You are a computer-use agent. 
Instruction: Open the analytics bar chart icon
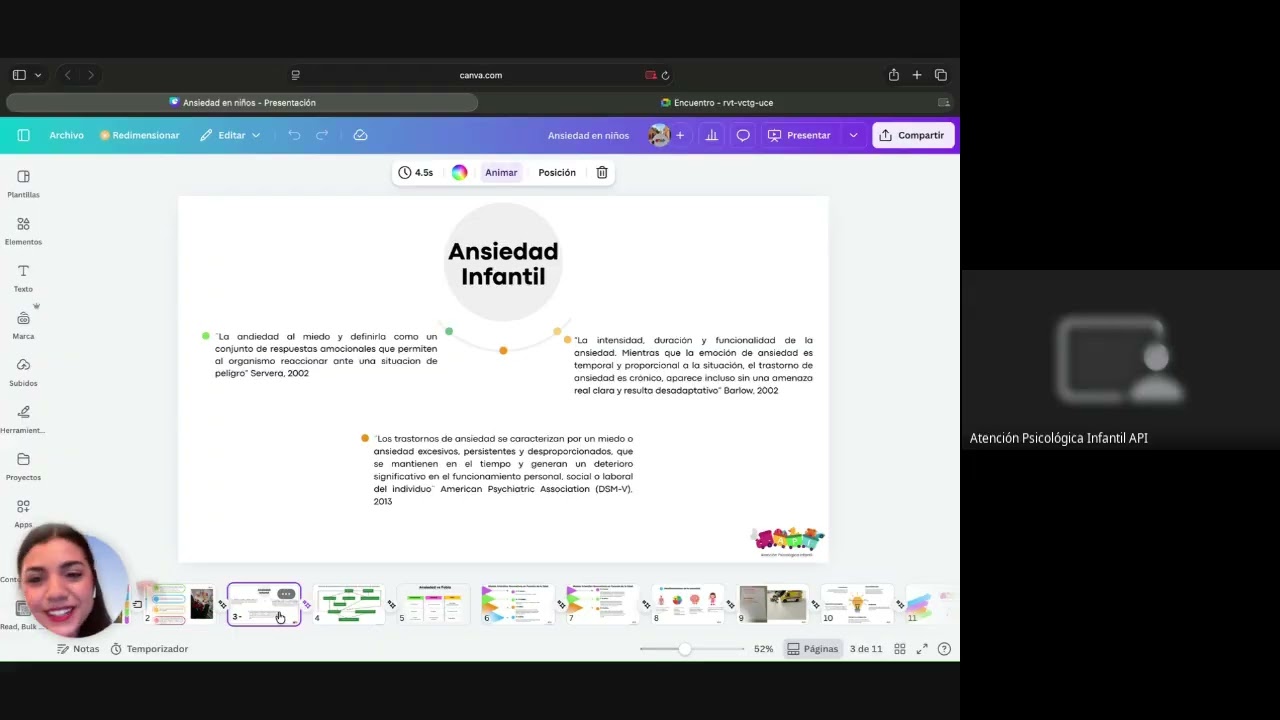coord(712,135)
